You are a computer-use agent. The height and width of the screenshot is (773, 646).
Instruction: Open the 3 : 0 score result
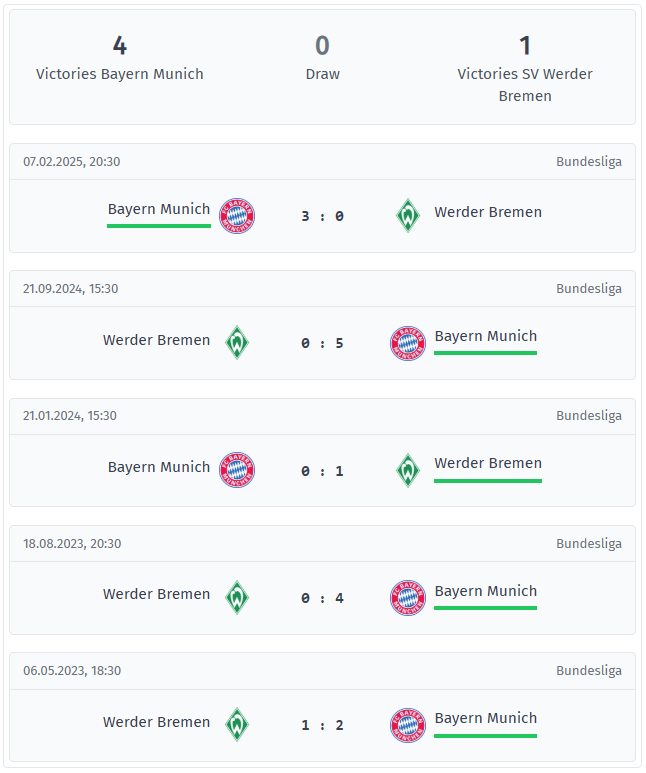[322, 216]
